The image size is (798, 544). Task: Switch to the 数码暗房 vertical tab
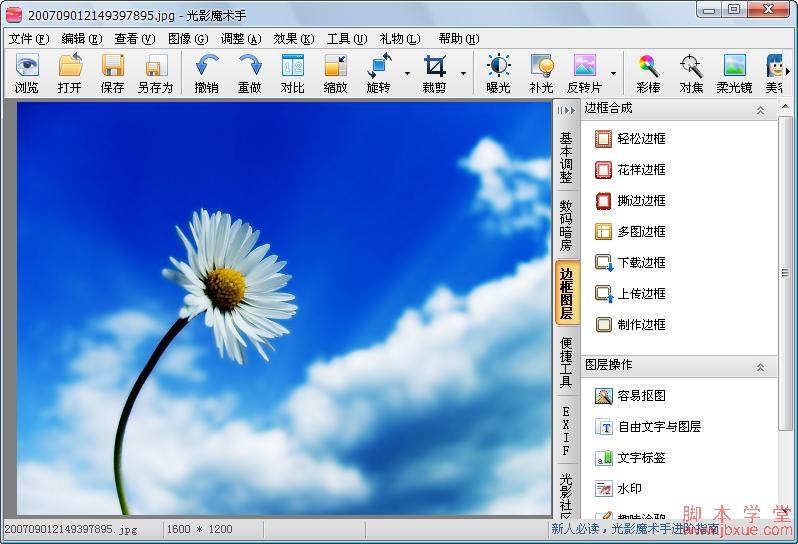[x=566, y=225]
